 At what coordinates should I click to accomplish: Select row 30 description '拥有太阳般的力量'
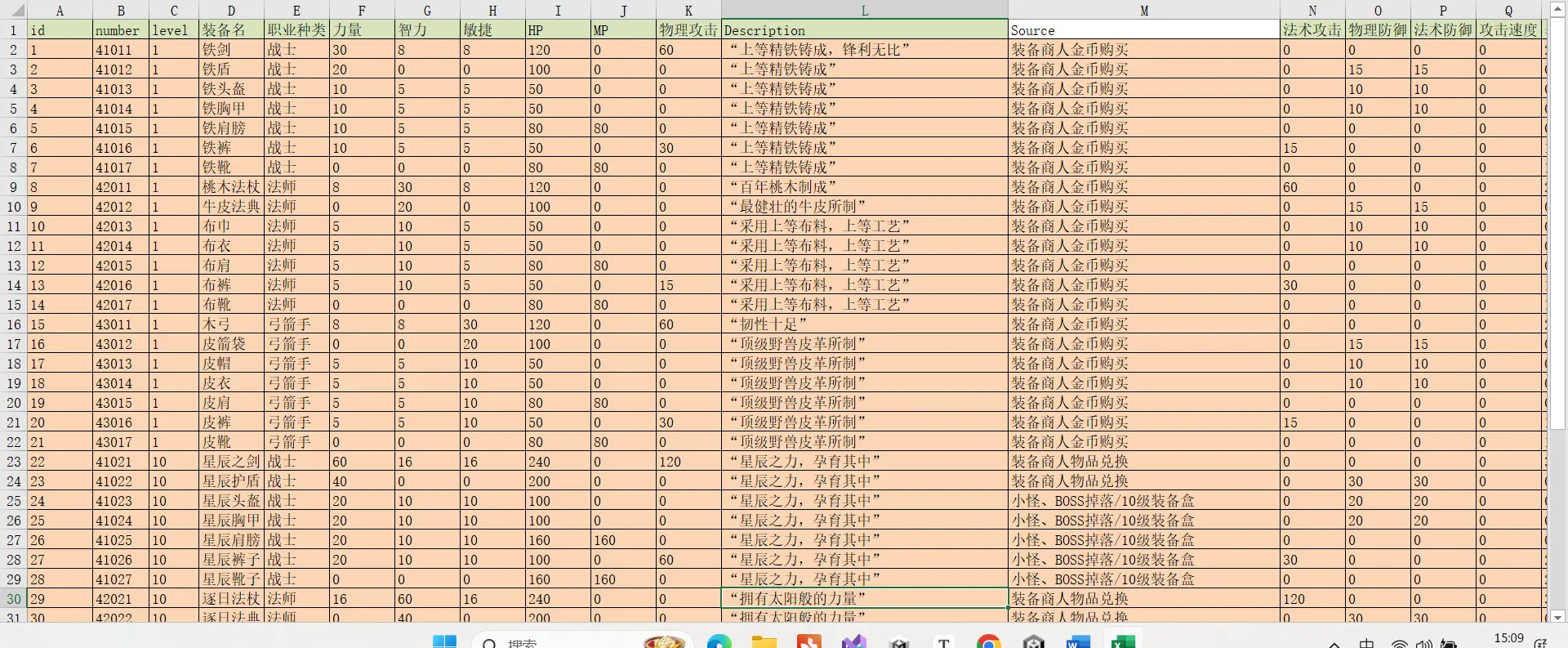865,598
